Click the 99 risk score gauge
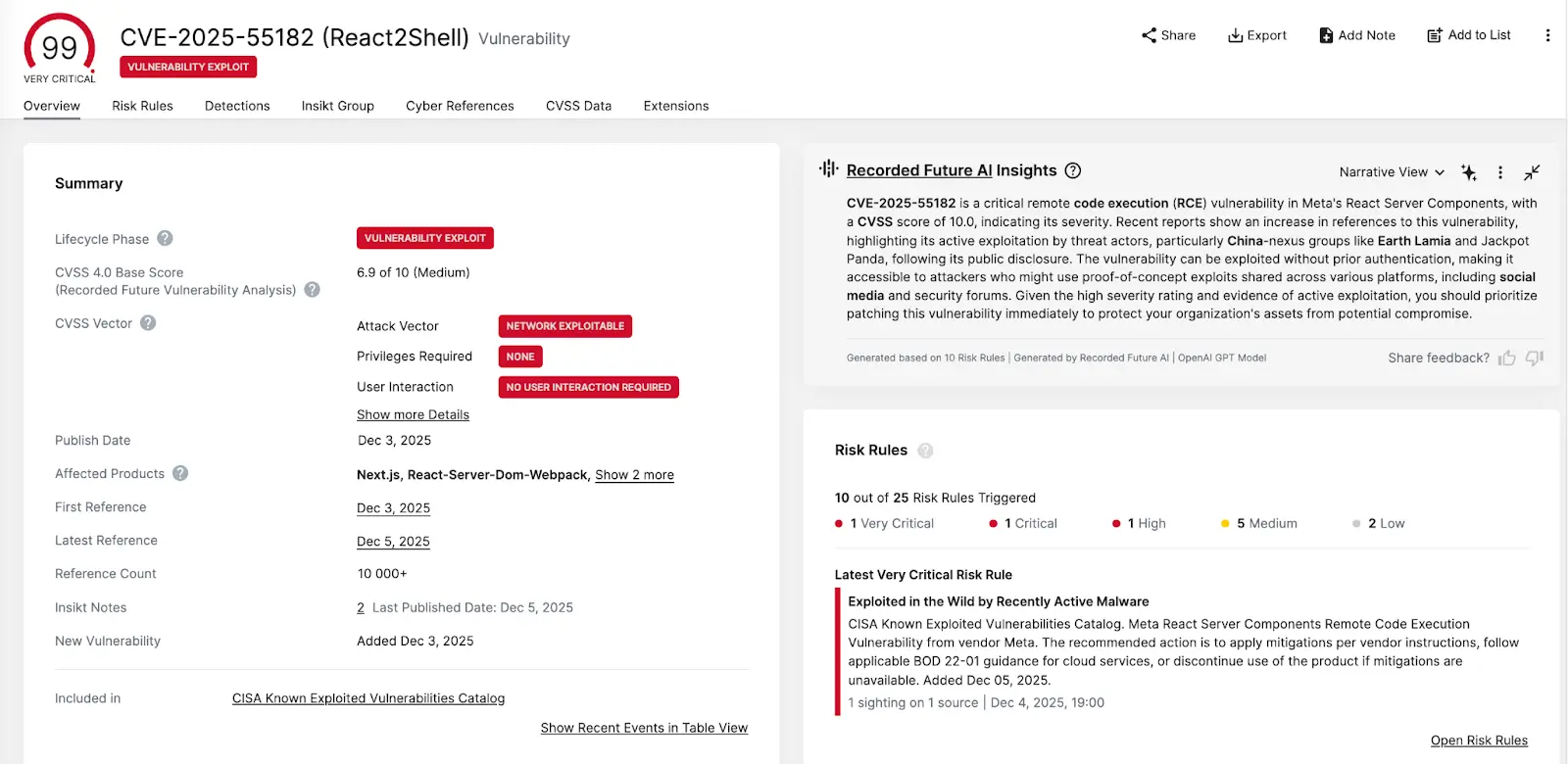1568x764 pixels. point(60,47)
